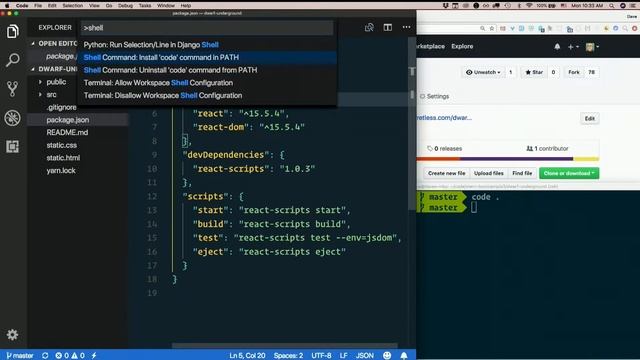
Task: Open yarn.lock in the explorer
Action: (x=61, y=171)
